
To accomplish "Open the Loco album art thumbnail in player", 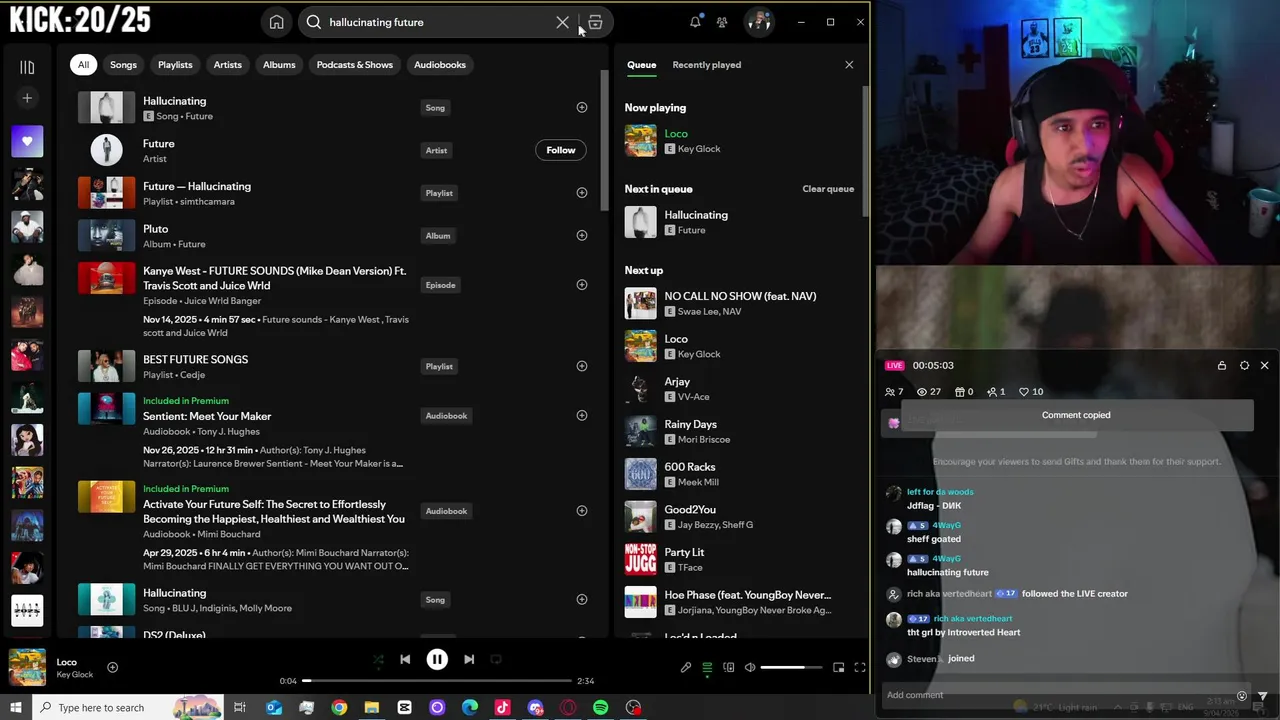I will pyautogui.click(x=27, y=667).
